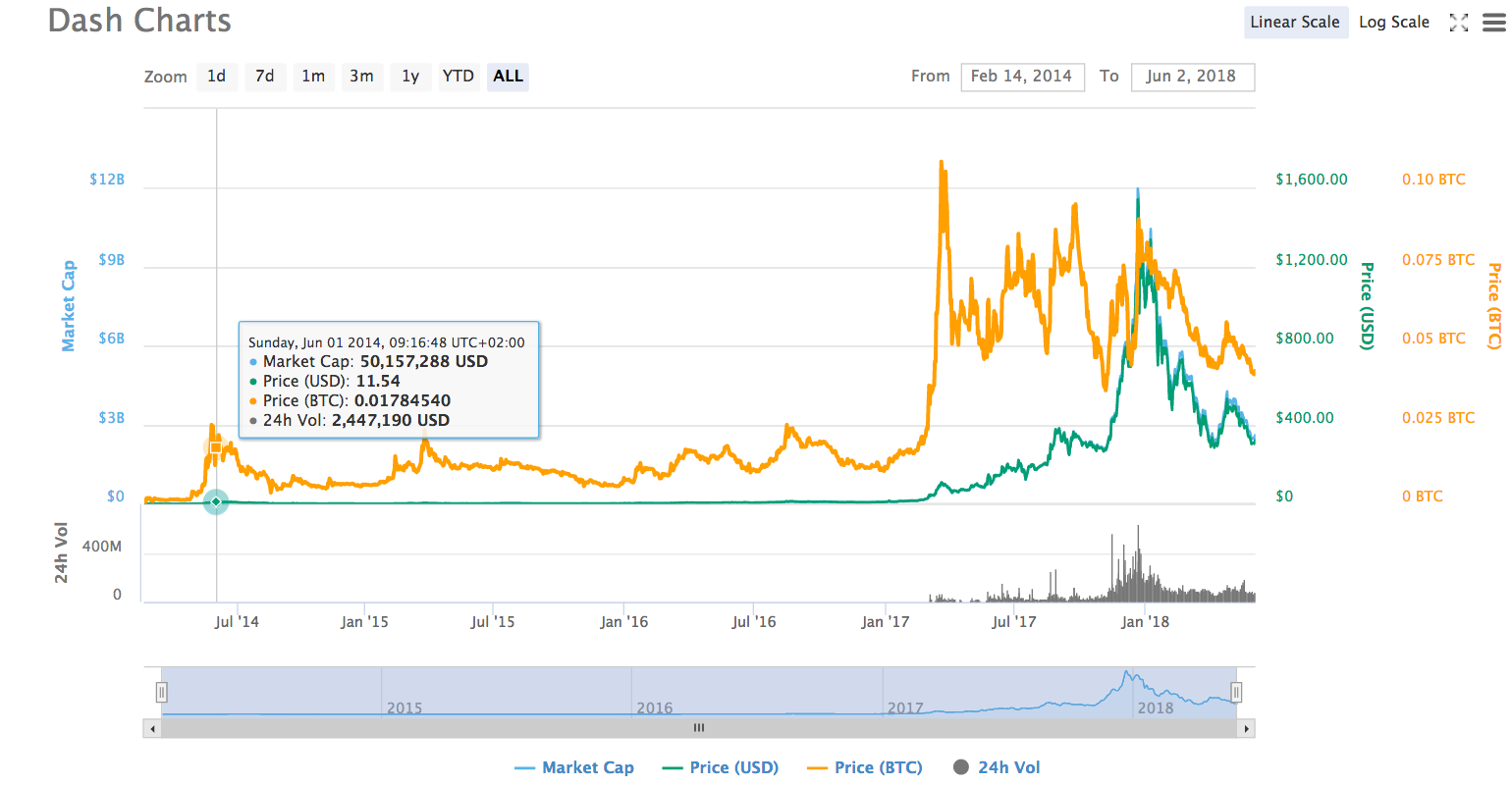Toggle the chart fullscreen icon
Screen dimensions: 1512x785
coord(1459,23)
